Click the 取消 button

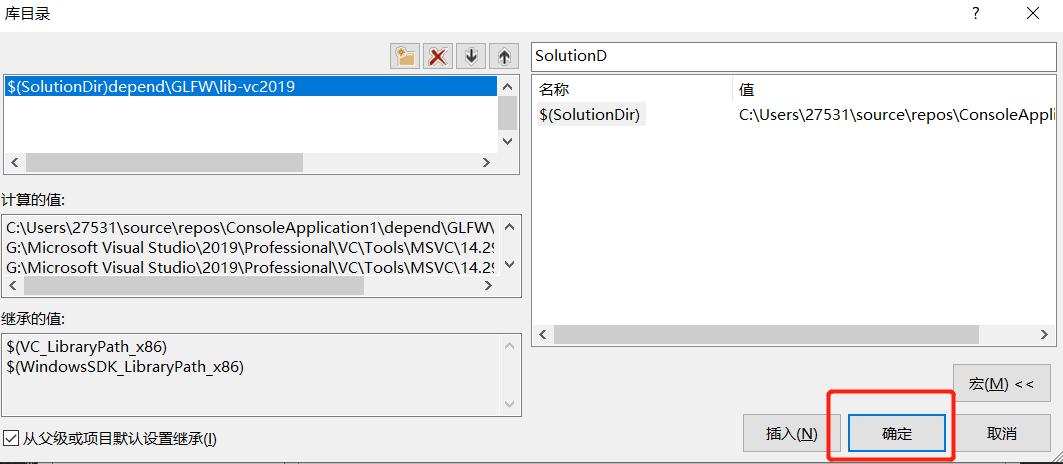pos(1001,433)
